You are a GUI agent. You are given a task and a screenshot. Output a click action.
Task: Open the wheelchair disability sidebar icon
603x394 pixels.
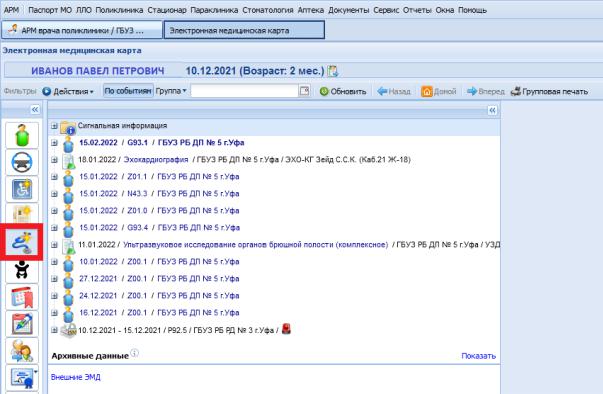pyautogui.click(x=22, y=189)
